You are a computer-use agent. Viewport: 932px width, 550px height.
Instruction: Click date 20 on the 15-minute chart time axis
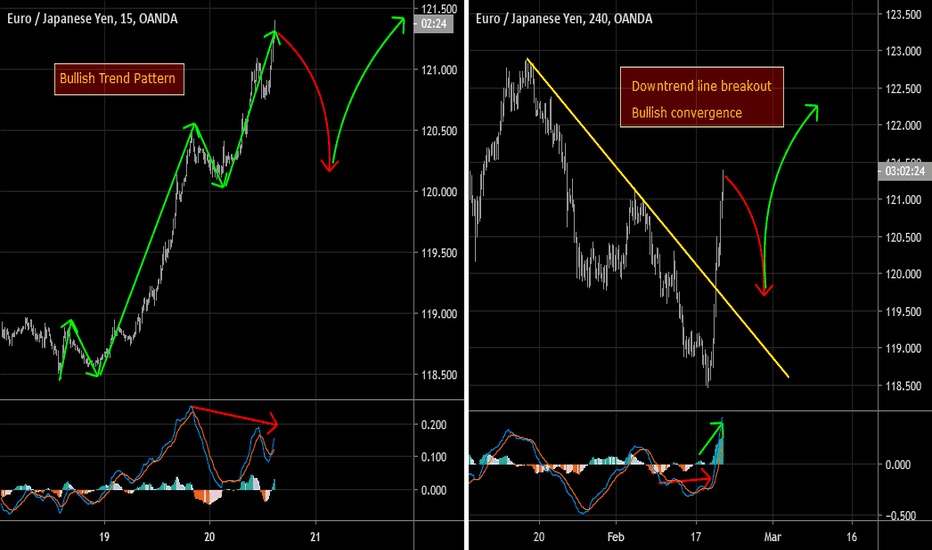(209, 537)
